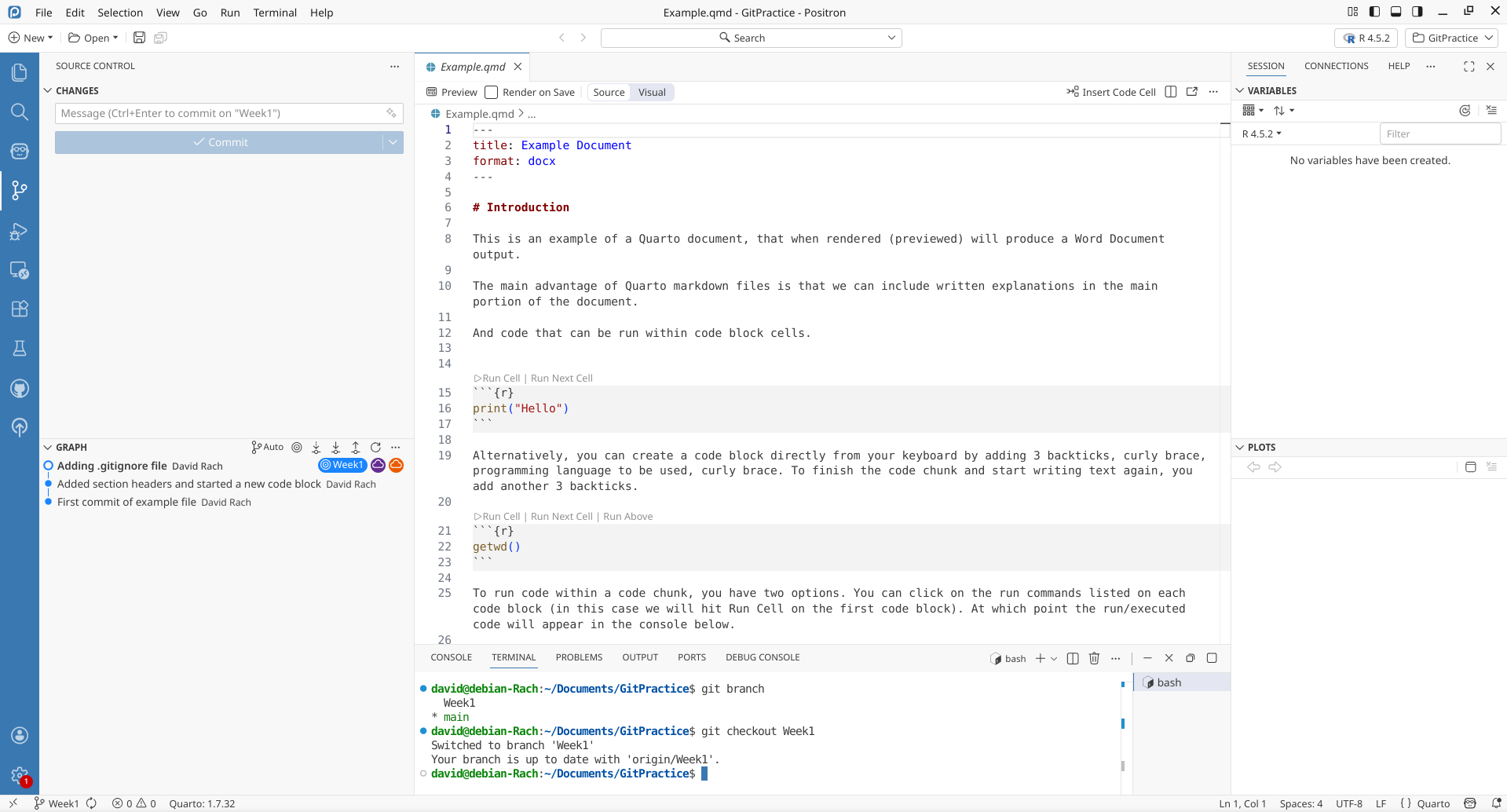Click Insert Code Cell button
Image resolution: width=1507 pixels, height=812 pixels.
(x=1110, y=92)
